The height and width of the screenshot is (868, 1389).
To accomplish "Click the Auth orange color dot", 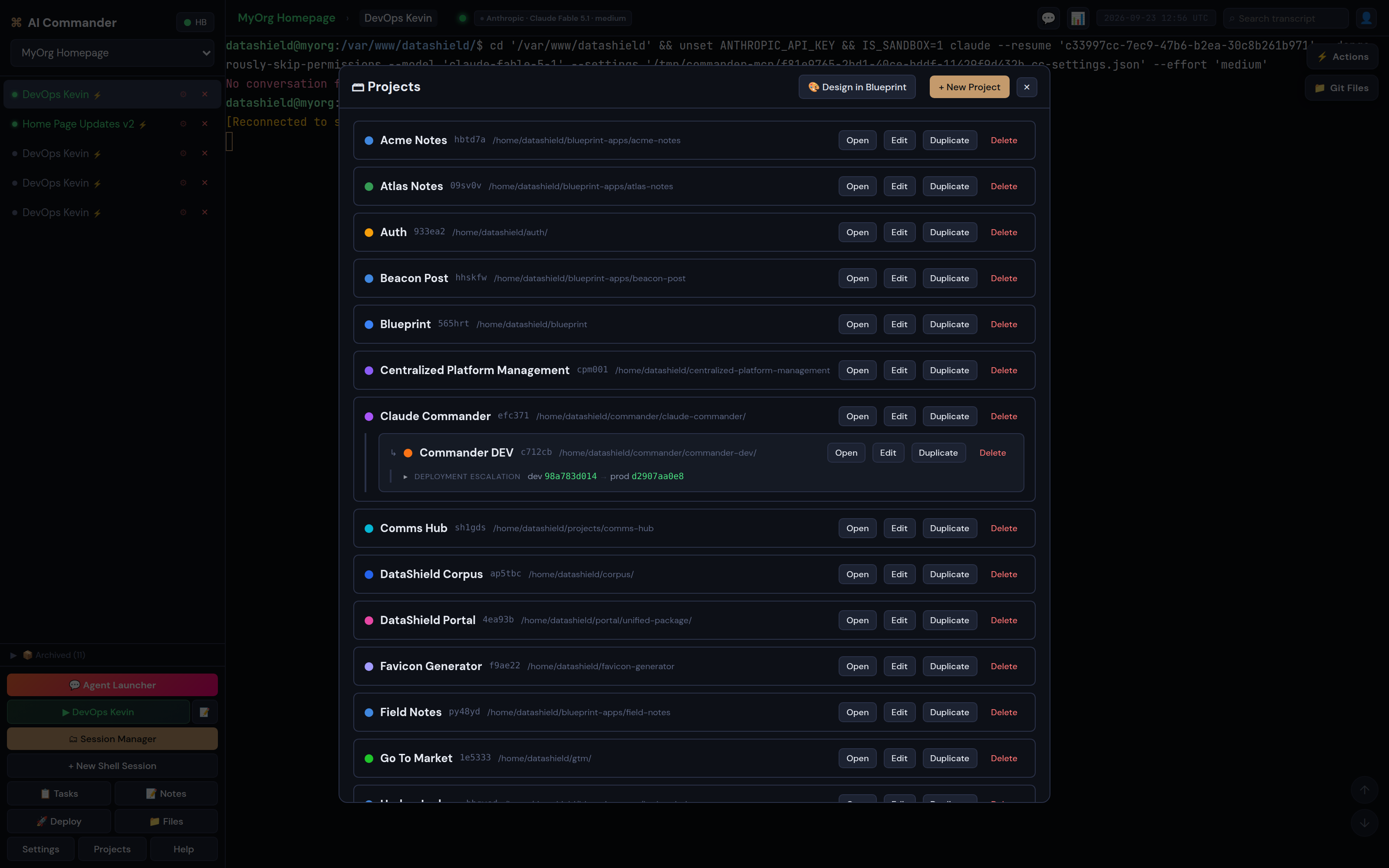I will pyautogui.click(x=369, y=233).
